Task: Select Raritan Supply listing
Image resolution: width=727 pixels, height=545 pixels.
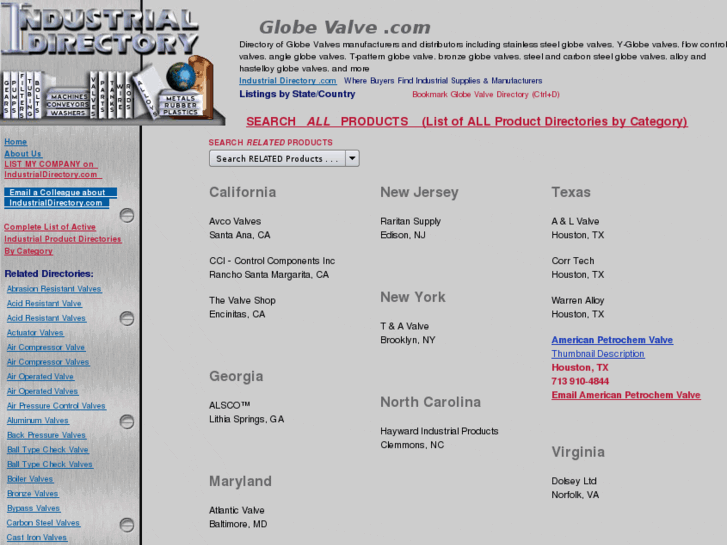Action: (410, 221)
